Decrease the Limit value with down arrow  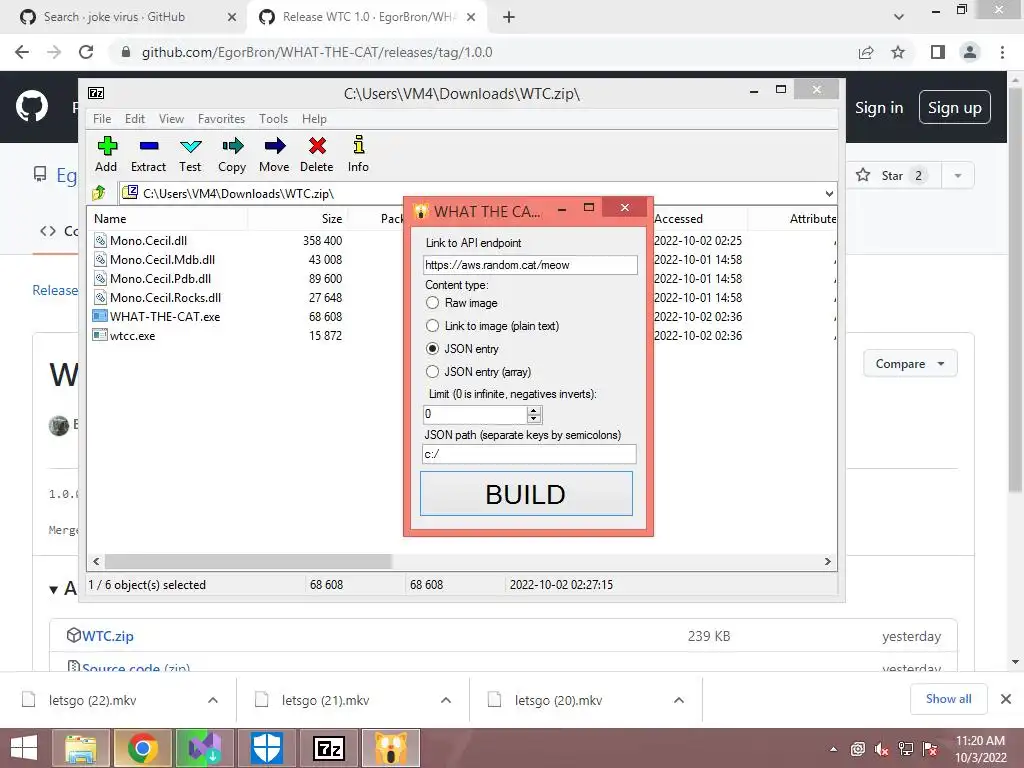coord(534,419)
